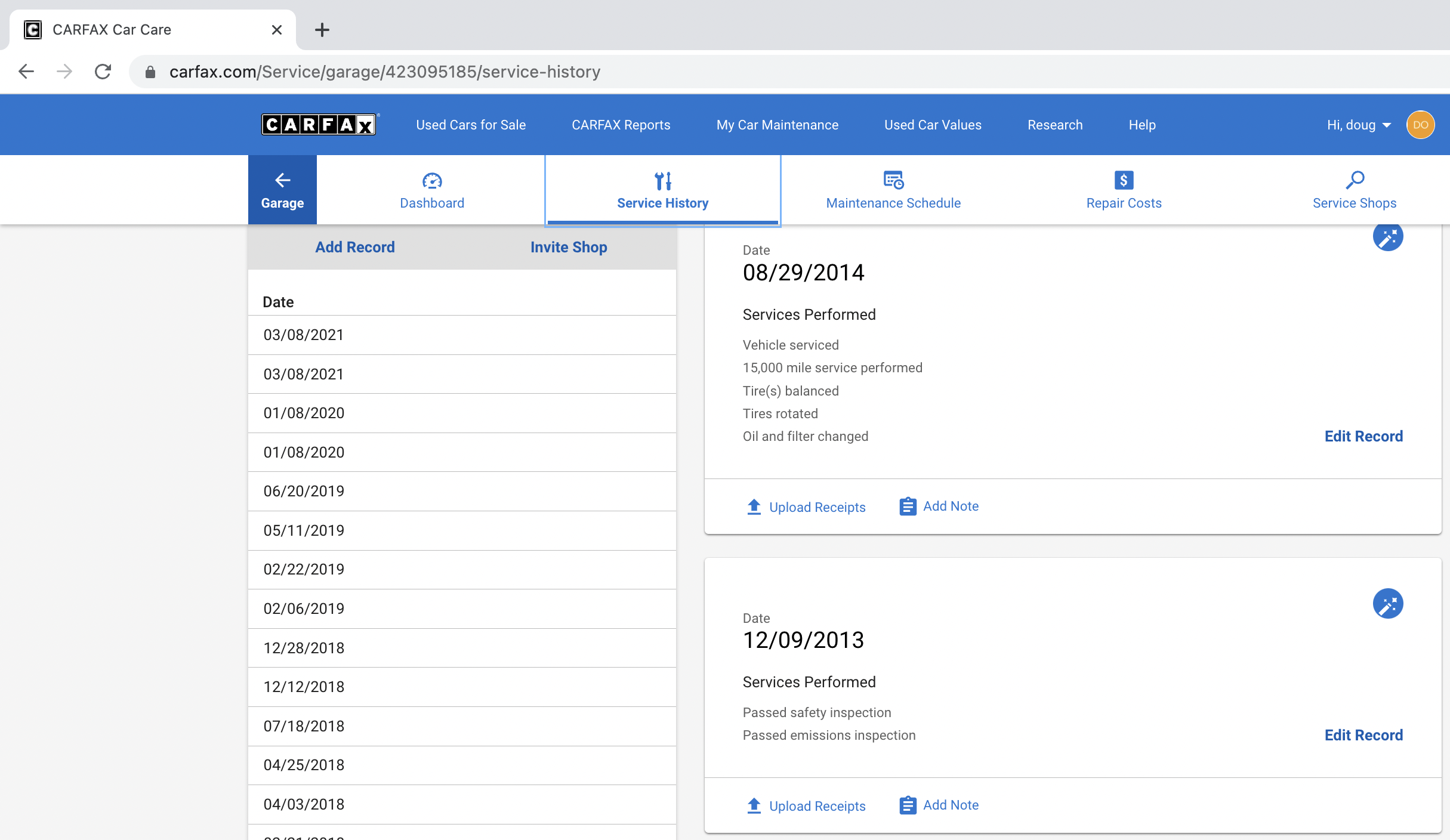Select the 04/03/2018 date row
Screen dimensions: 1450x840
click(x=462, y=804)
